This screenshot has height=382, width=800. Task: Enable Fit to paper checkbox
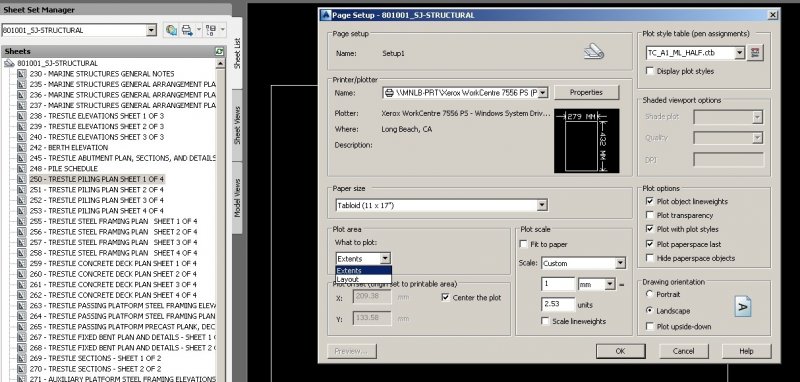pos(523,244)
